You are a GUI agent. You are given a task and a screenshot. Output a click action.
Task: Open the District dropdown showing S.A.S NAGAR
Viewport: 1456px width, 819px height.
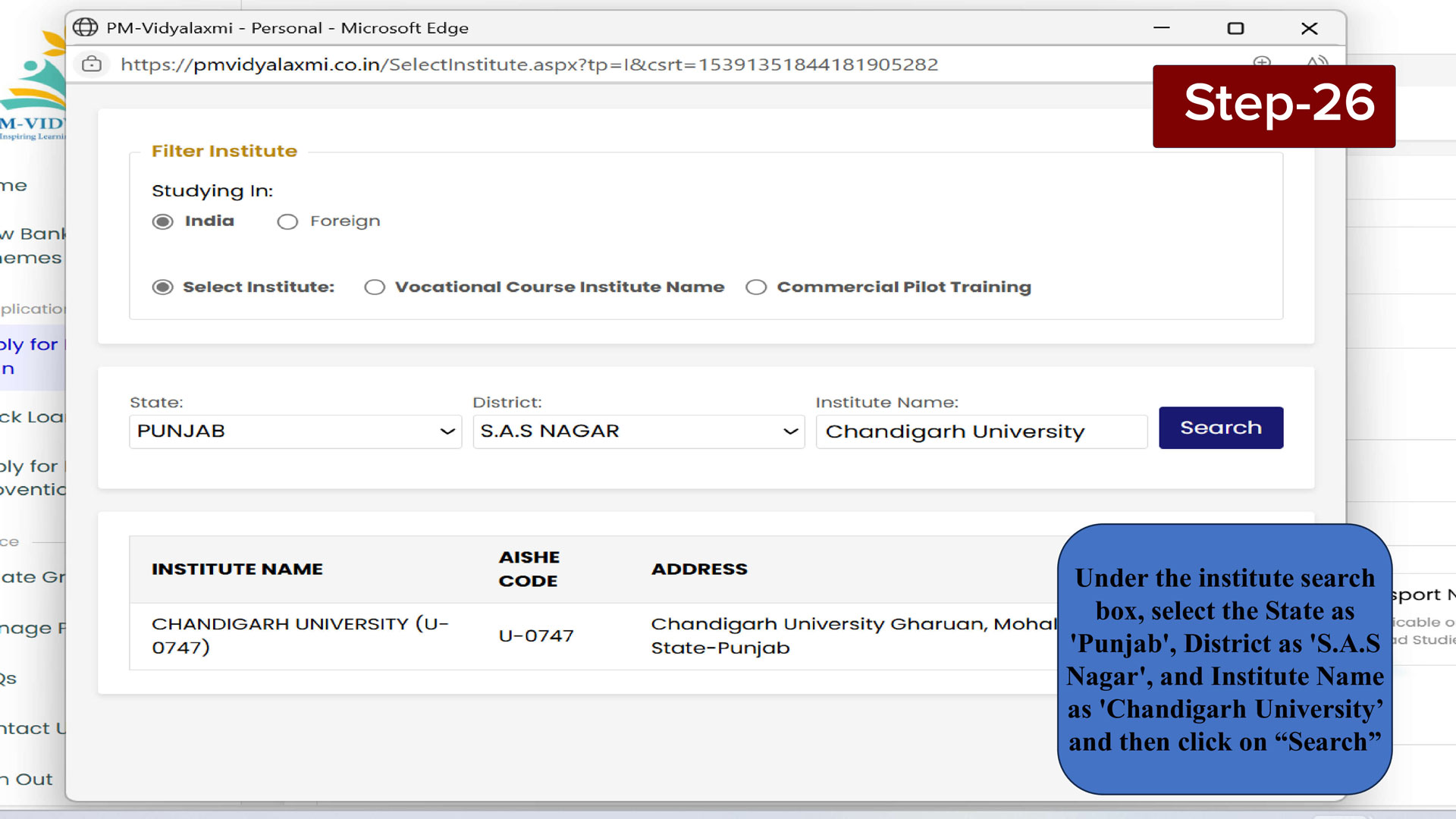[x=639, y=431]
